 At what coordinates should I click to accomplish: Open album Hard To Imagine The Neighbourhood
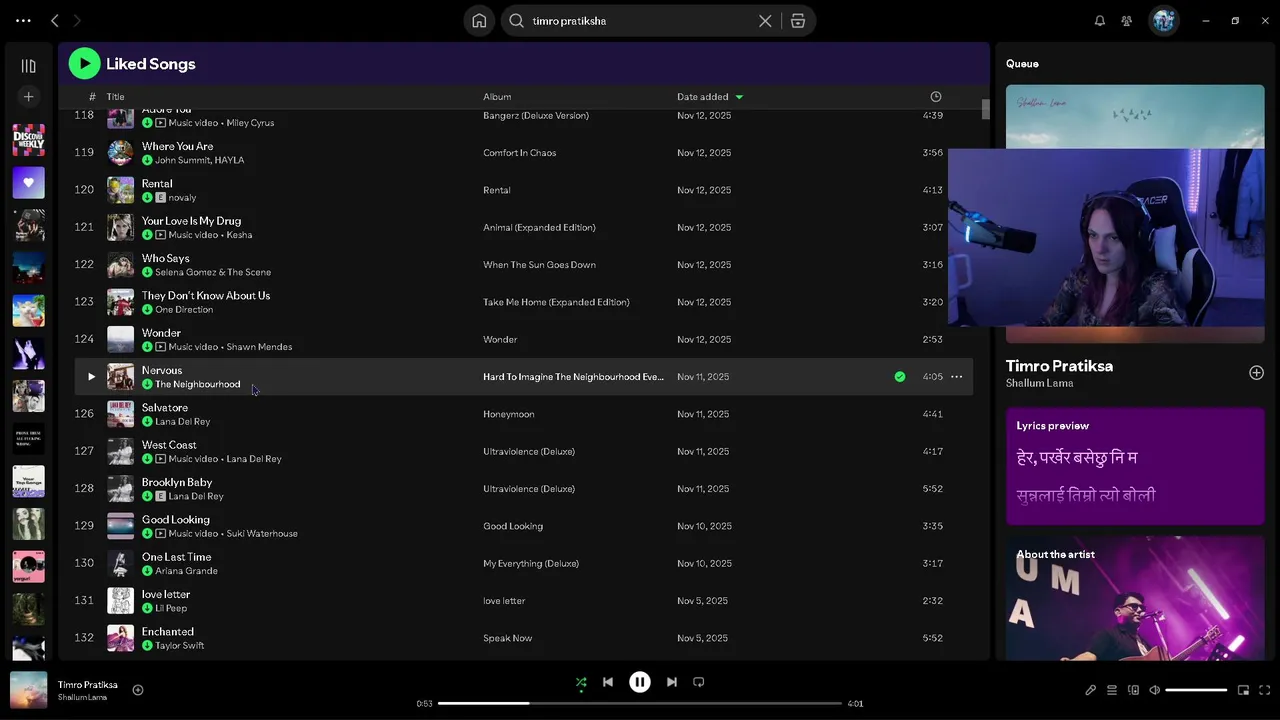click(573, 377)
